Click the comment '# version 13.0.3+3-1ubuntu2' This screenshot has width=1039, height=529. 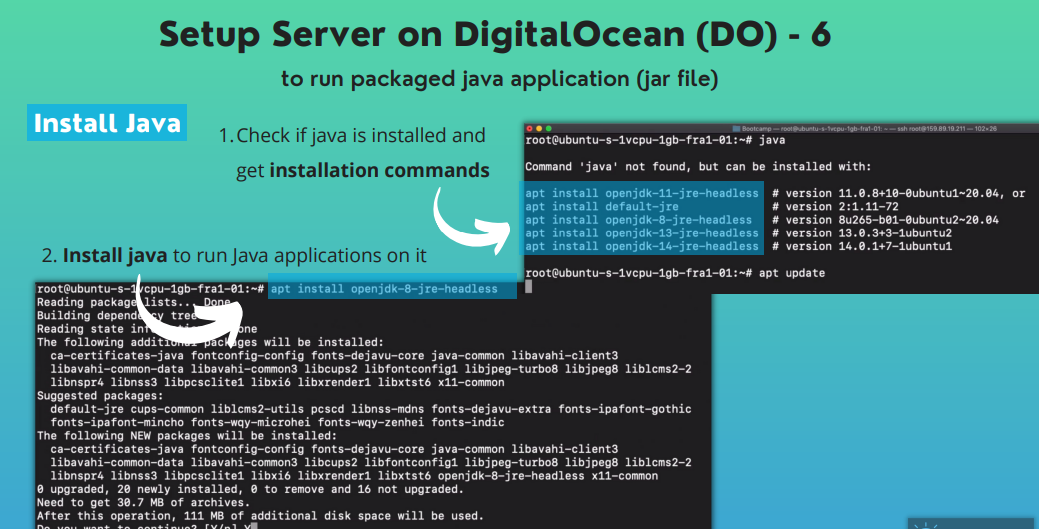861,233
